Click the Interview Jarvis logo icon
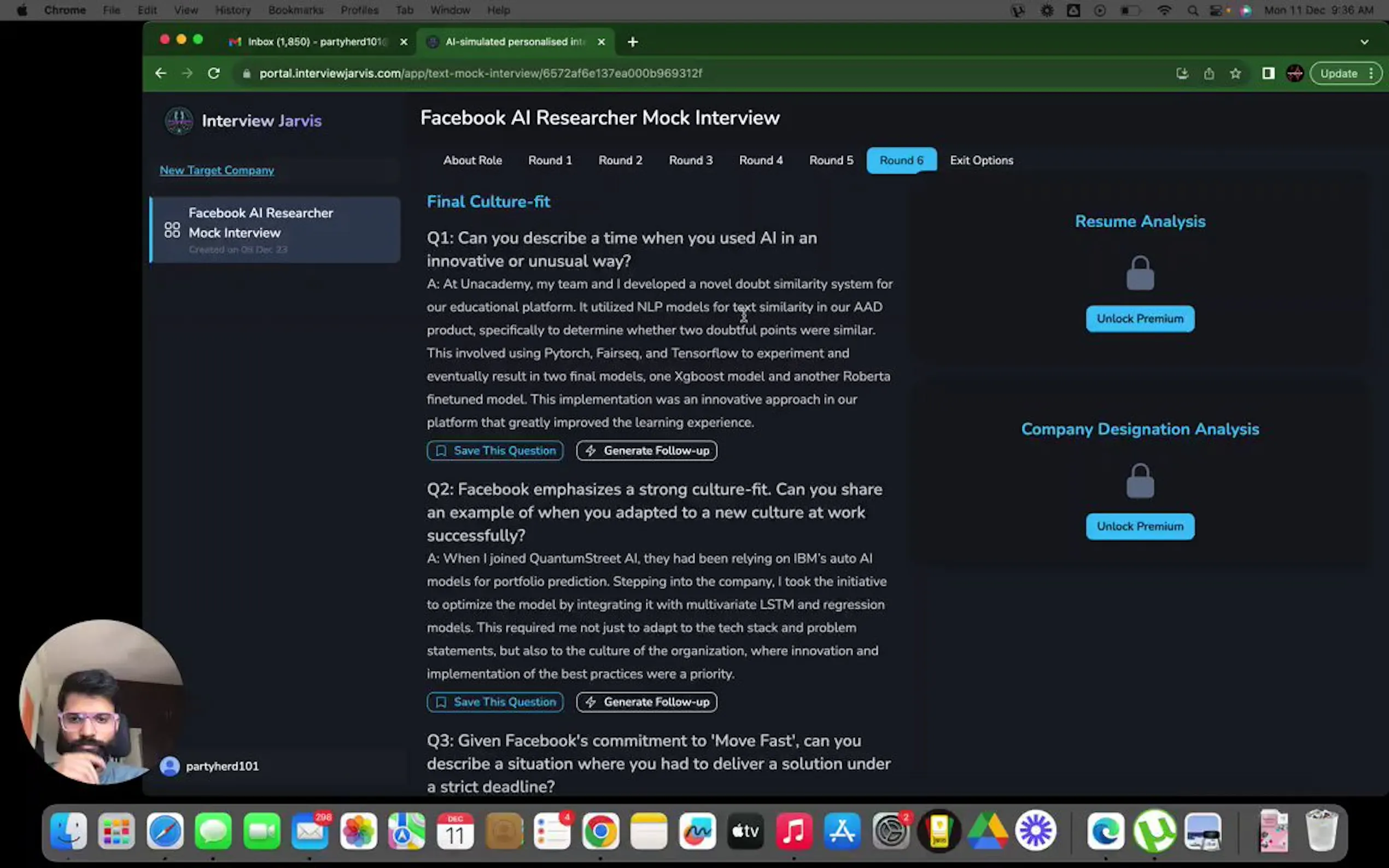1389x868 pixels. click(x=179, y=121)
